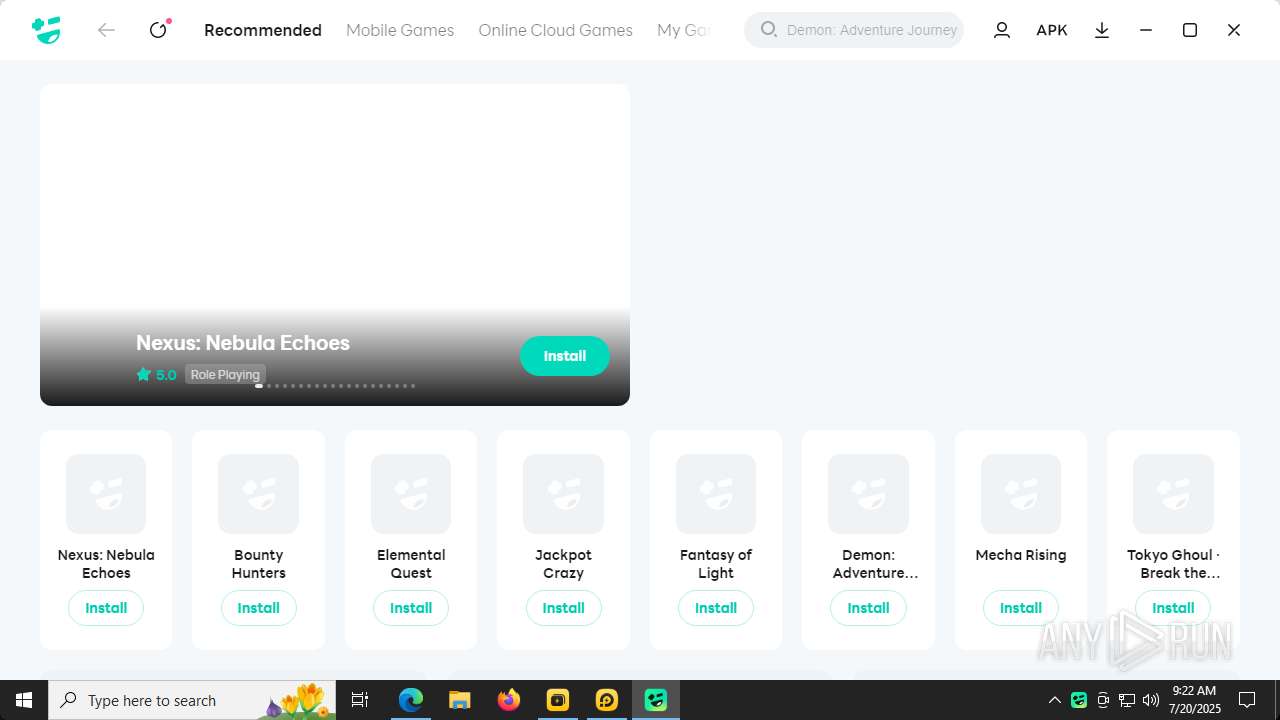Install Nexus: Nebula Echoes from the banner

564,356
